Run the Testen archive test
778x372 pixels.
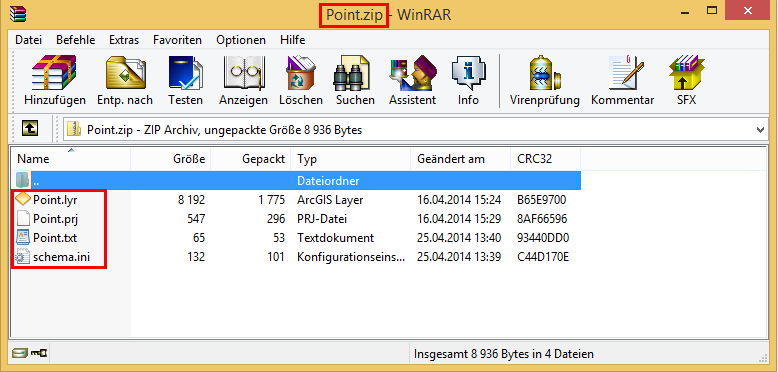(185, 81)
